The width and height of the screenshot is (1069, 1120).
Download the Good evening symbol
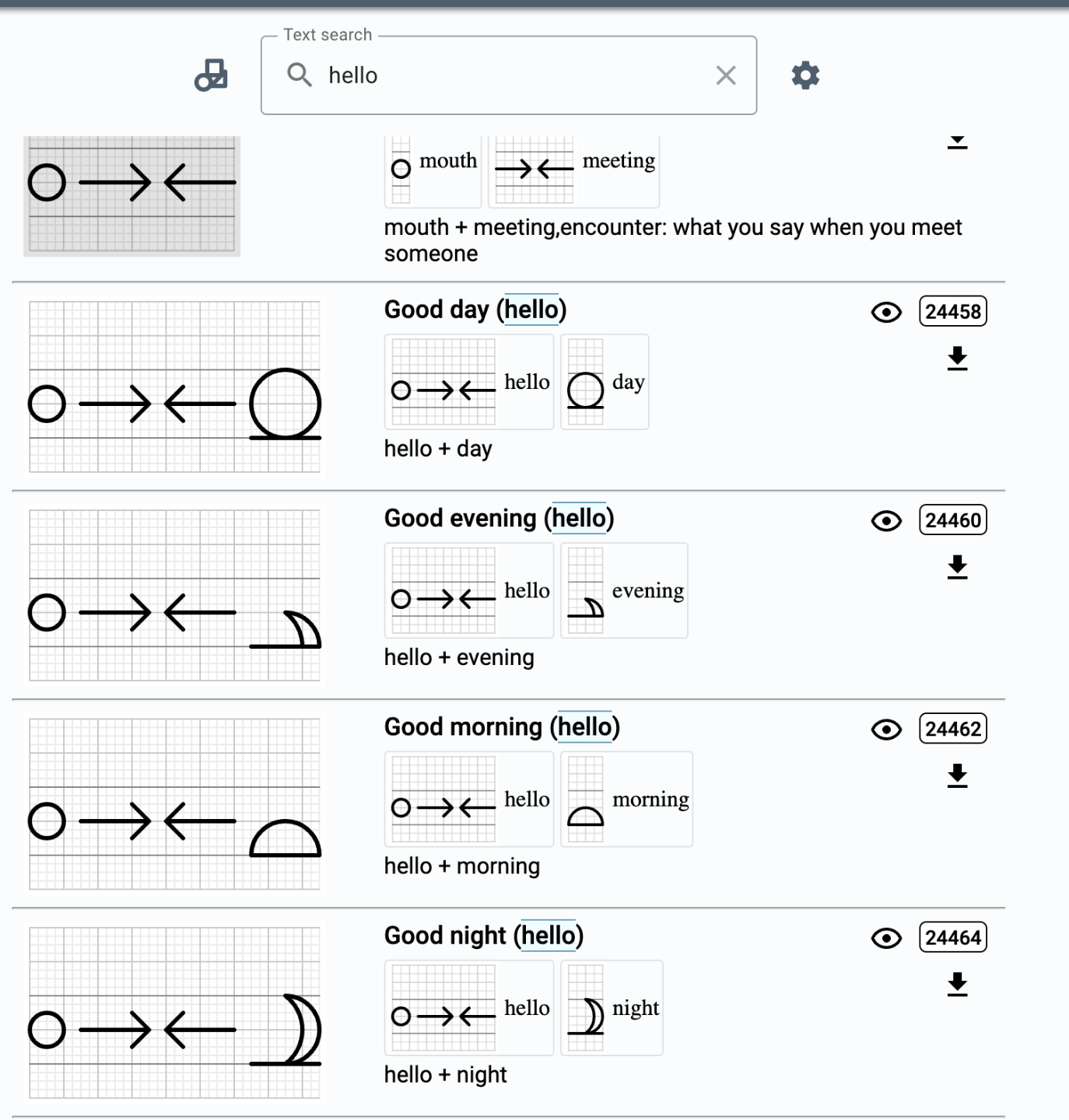coord(957,567)
